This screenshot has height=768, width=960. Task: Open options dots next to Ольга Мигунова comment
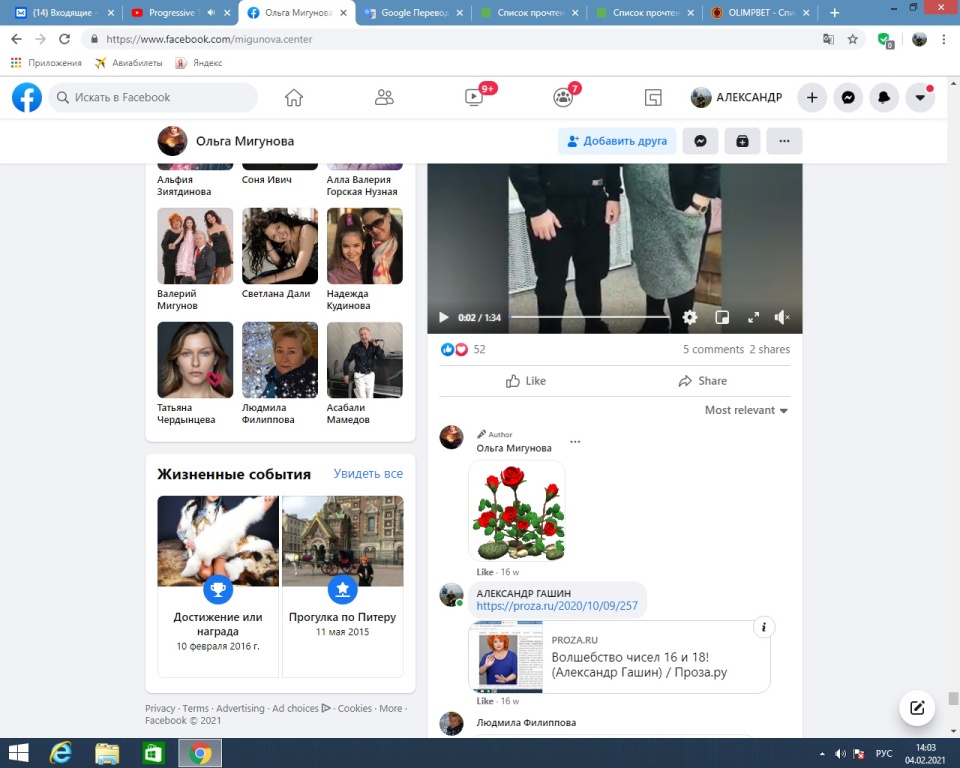point(575,442)
